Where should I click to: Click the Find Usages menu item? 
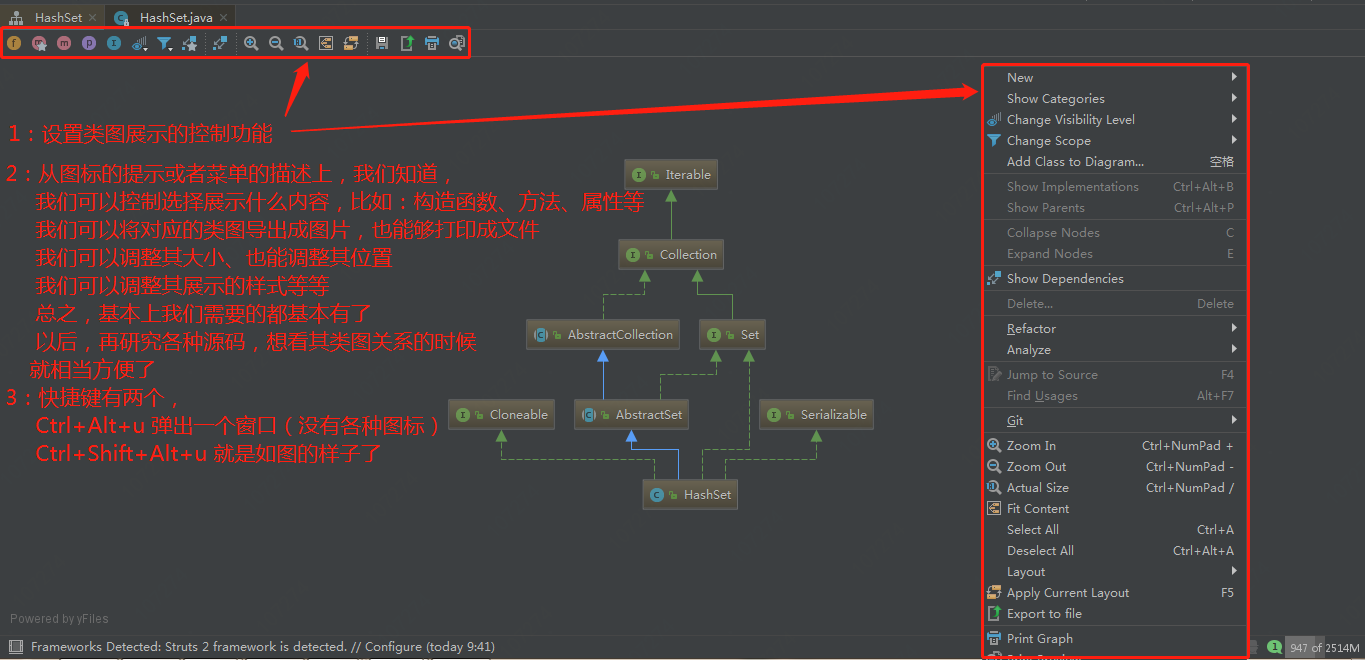click(1115, 395)
